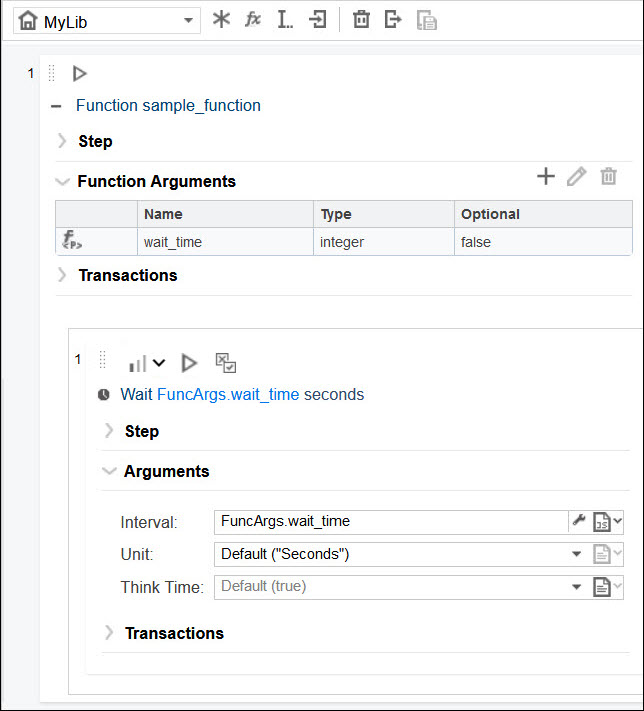644x711 pixels.
Task: Click the FuncArgs.wait_time link in Wait step
Action: (228, 394)
